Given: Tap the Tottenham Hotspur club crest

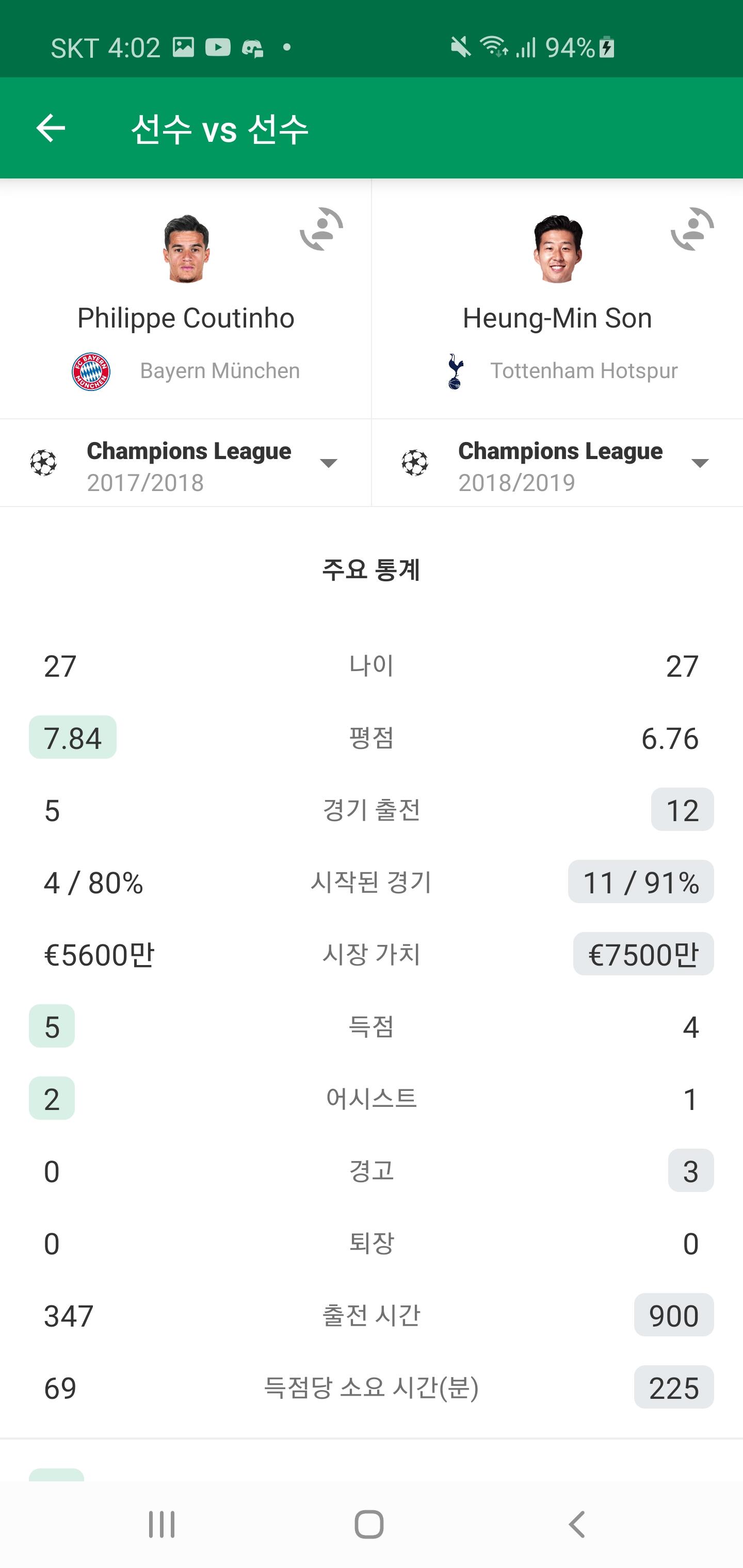Looking at the screenshot, I should tap(455, 371).
